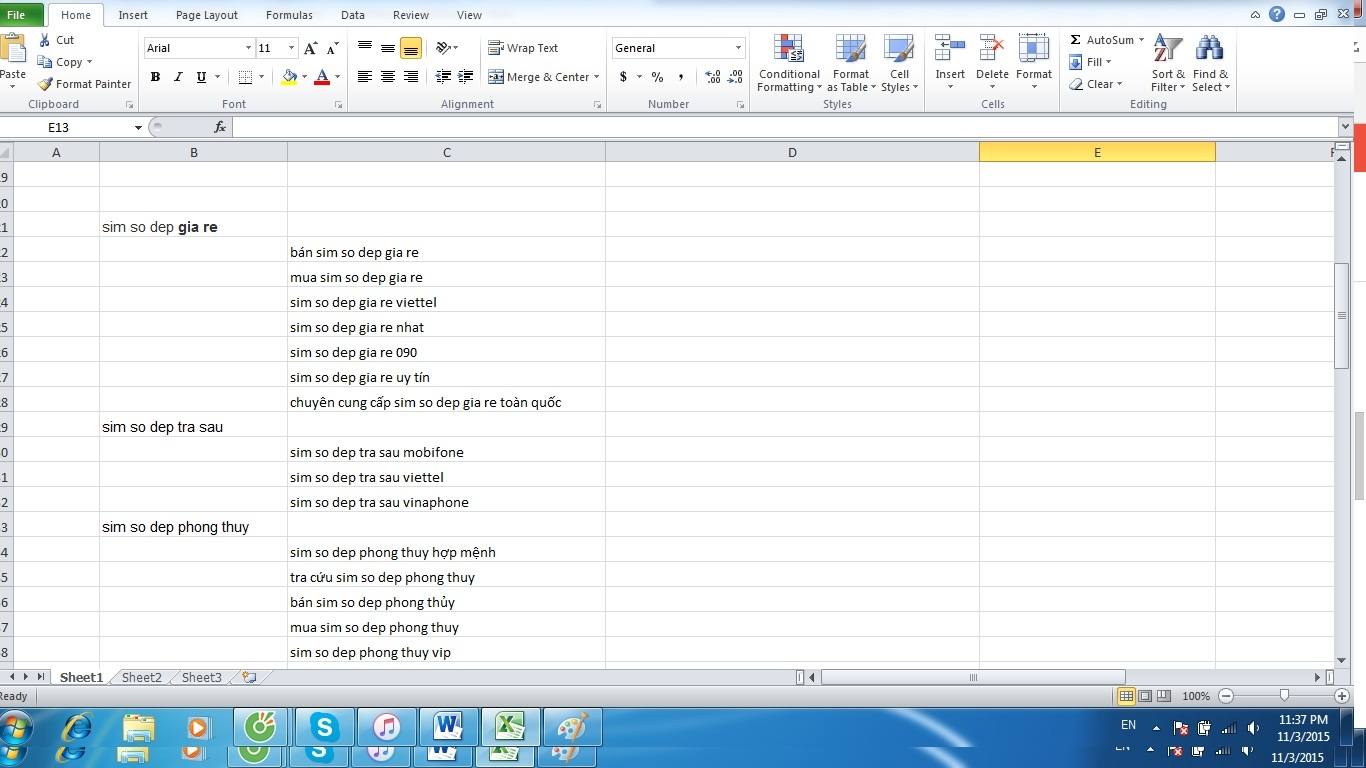Screen dimensions: 1366x768
Task: Switch to Insert tab
Action: [x=133, y=15]
